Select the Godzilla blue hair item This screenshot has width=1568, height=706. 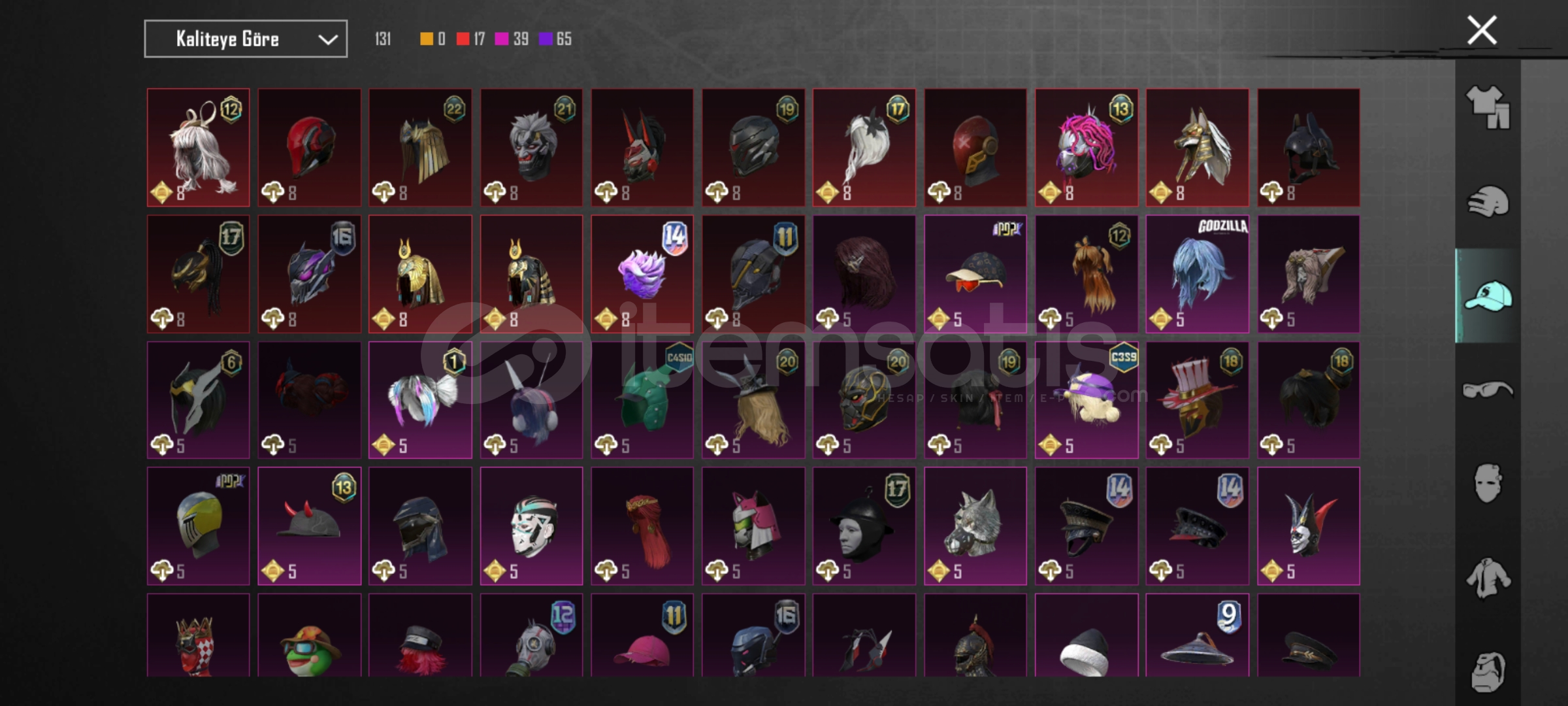tap(1197, 275)
